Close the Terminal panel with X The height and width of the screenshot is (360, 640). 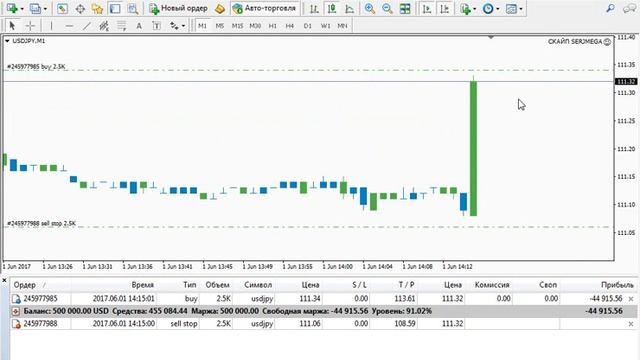pyautogui.click(x=4, y=280)
